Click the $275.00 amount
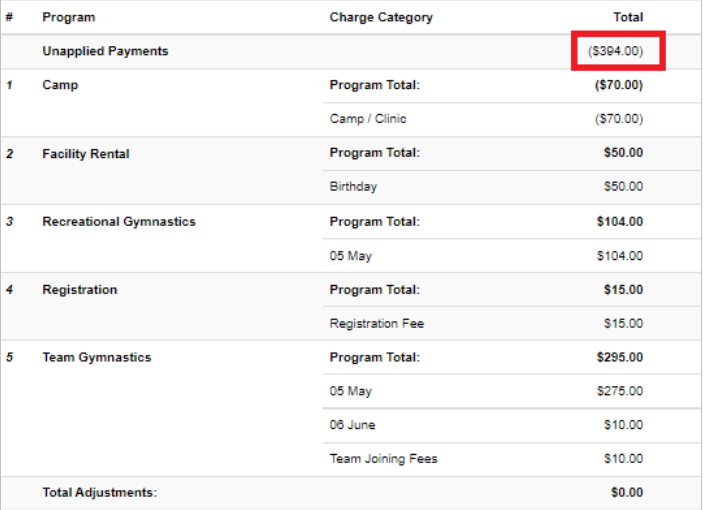This screenshot has width=704, height=510. 620,391
